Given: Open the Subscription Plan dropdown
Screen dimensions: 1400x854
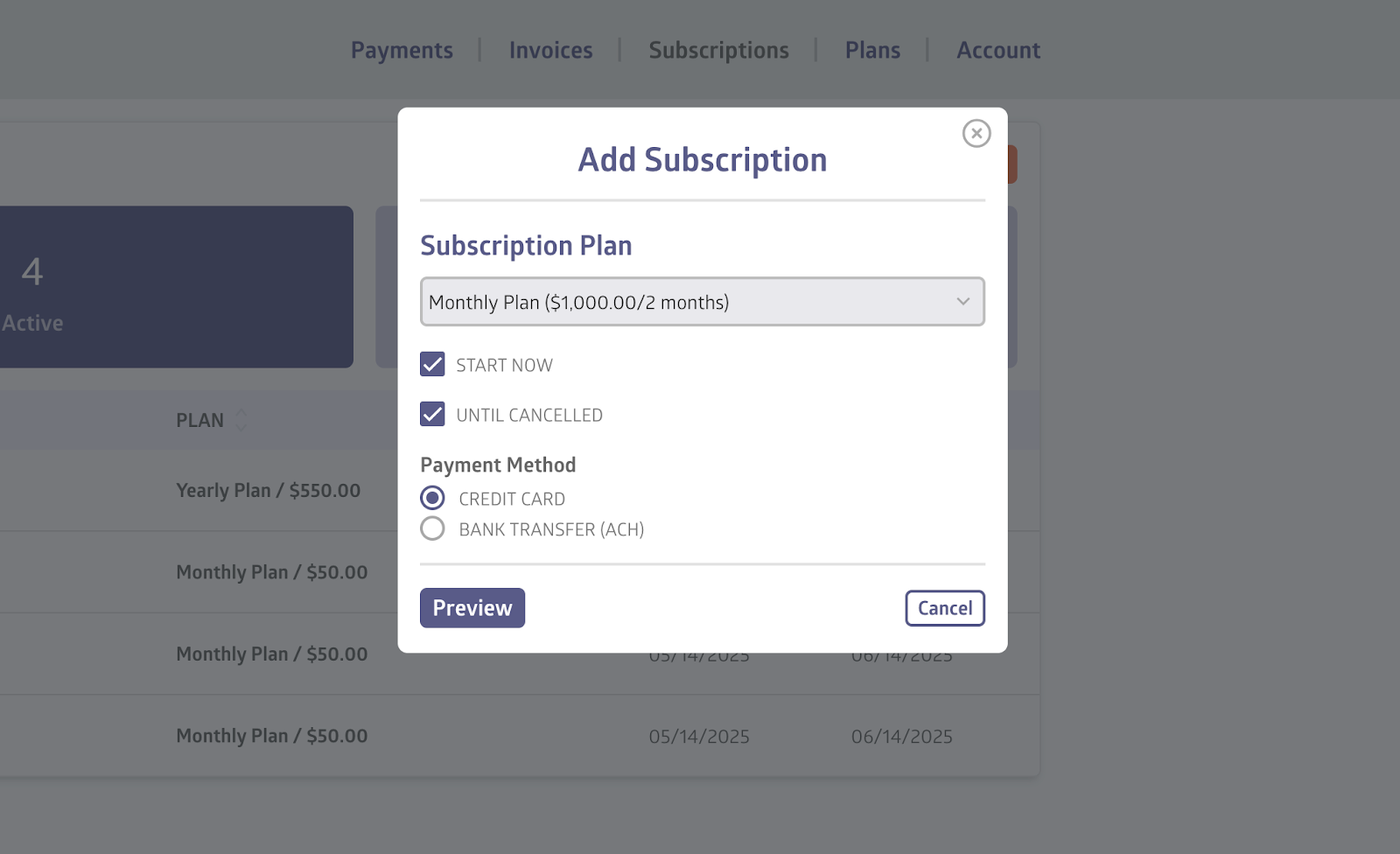Looking at the screenshot, I should point(702,302).
